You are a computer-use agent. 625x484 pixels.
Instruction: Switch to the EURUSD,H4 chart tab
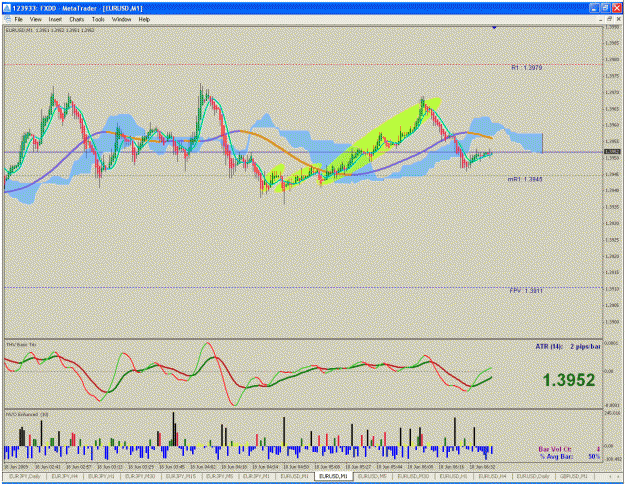click(x=492, y=476)
